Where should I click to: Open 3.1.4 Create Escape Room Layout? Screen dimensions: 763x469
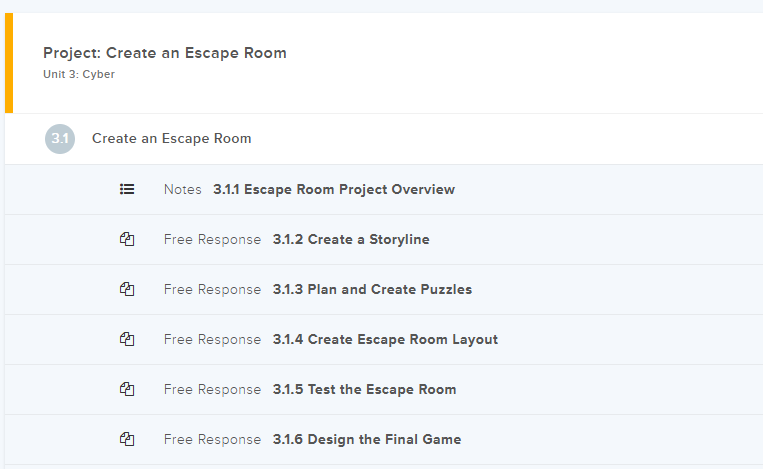385,339
